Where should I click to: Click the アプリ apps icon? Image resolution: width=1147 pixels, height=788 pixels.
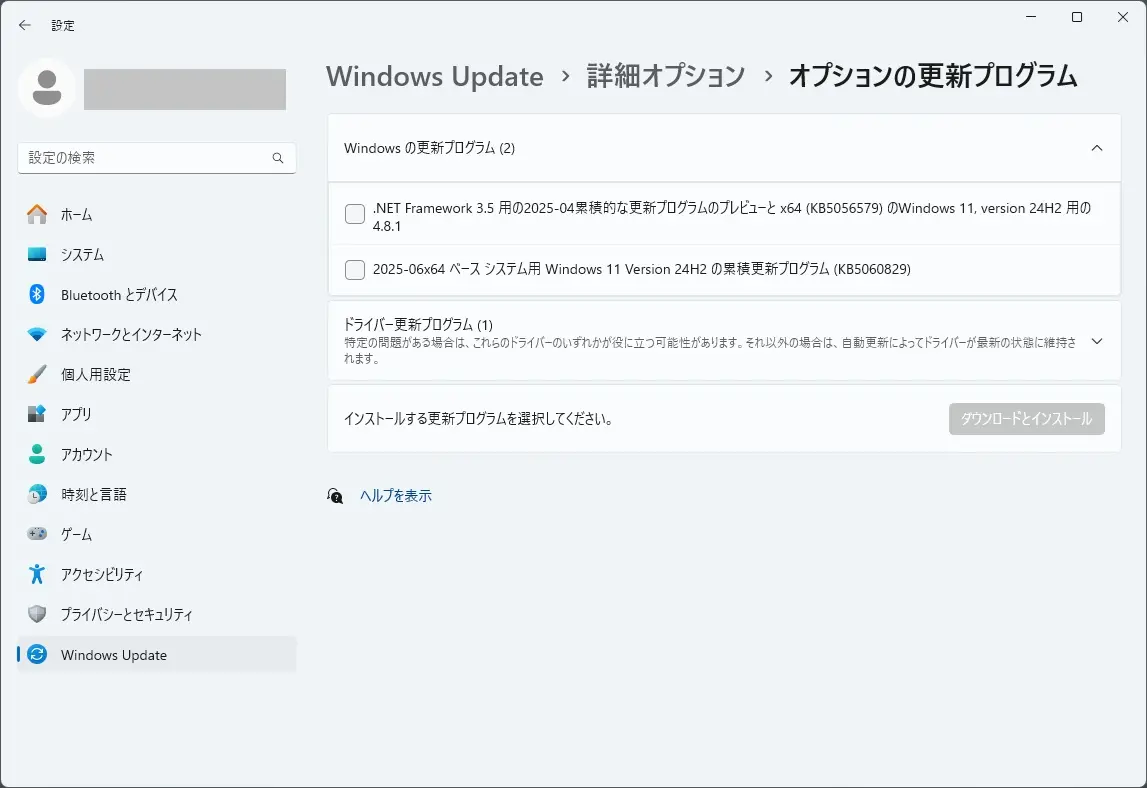click(x=37, y=414)
